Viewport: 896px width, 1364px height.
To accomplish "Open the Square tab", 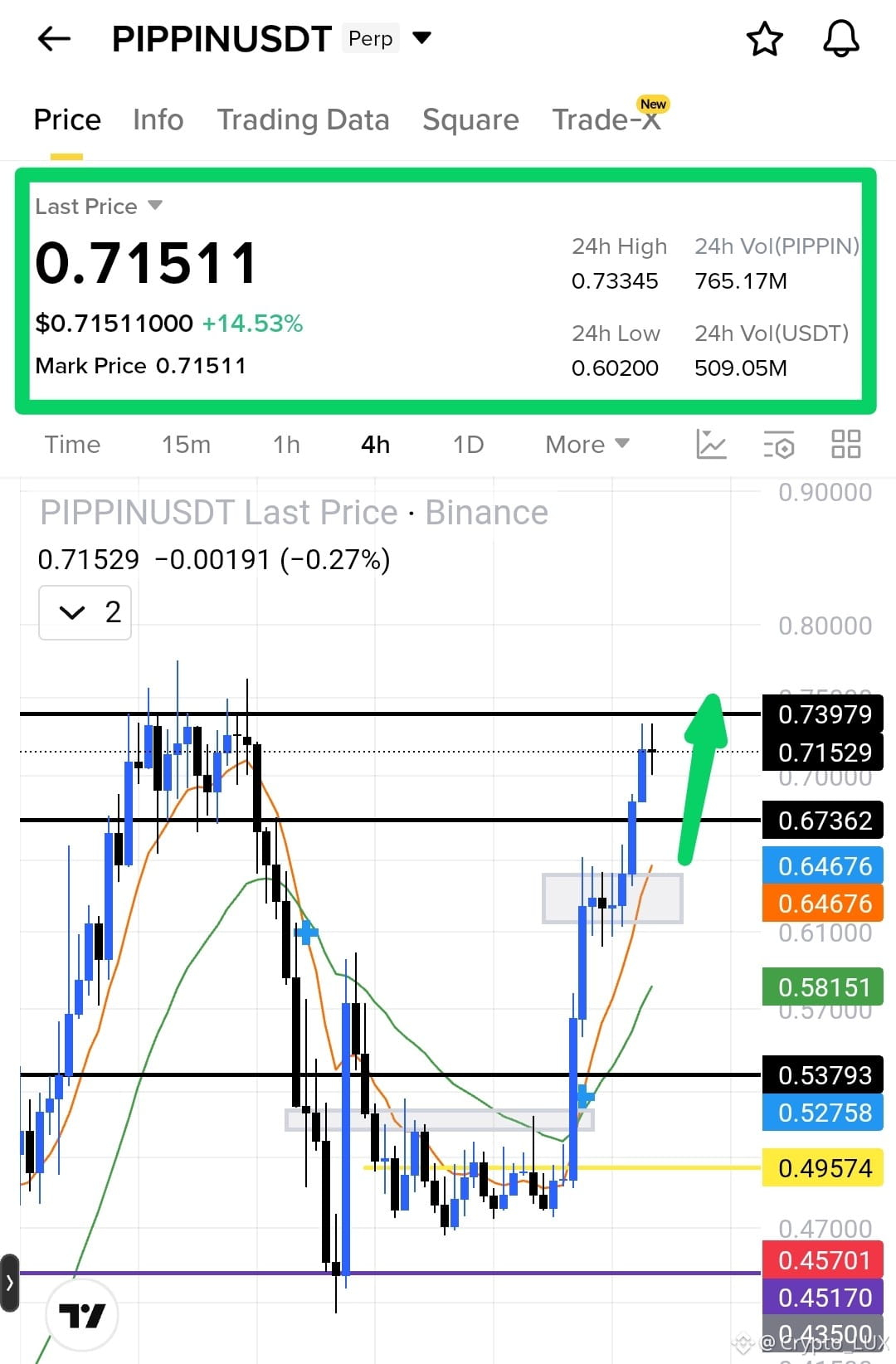I will pos(470,119).
